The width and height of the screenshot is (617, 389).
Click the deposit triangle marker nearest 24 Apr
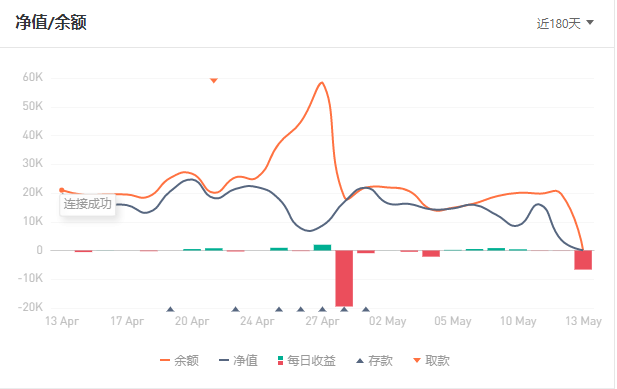[235, 309]
